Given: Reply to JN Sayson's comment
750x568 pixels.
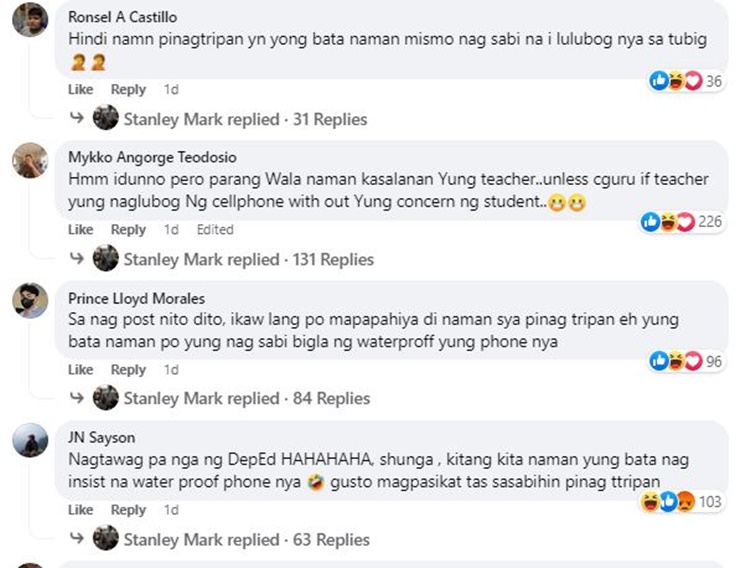Looking at the screenshot, I should [128, 510].
